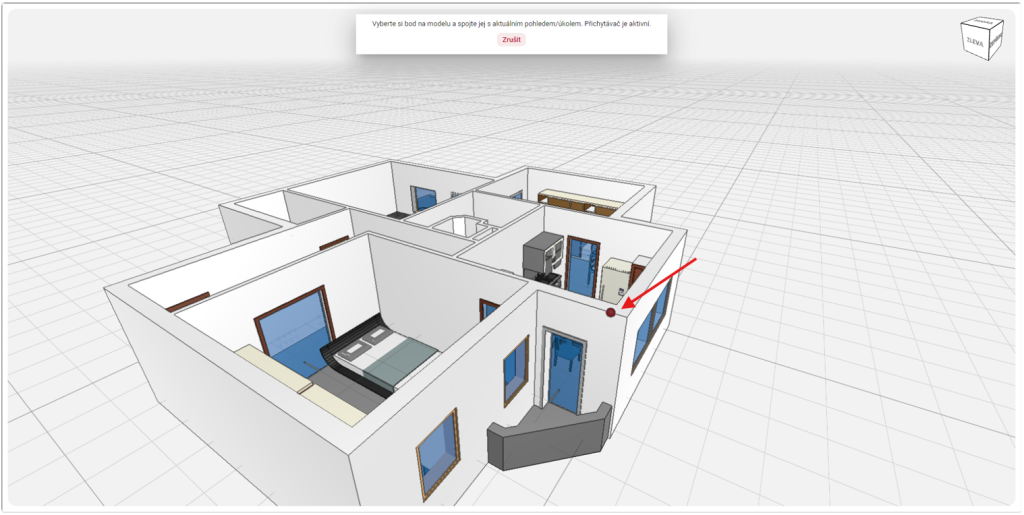Select the dark red snap point marker on the wall corner
This screenshot has height=515, width=1024.
pos(611,313)
